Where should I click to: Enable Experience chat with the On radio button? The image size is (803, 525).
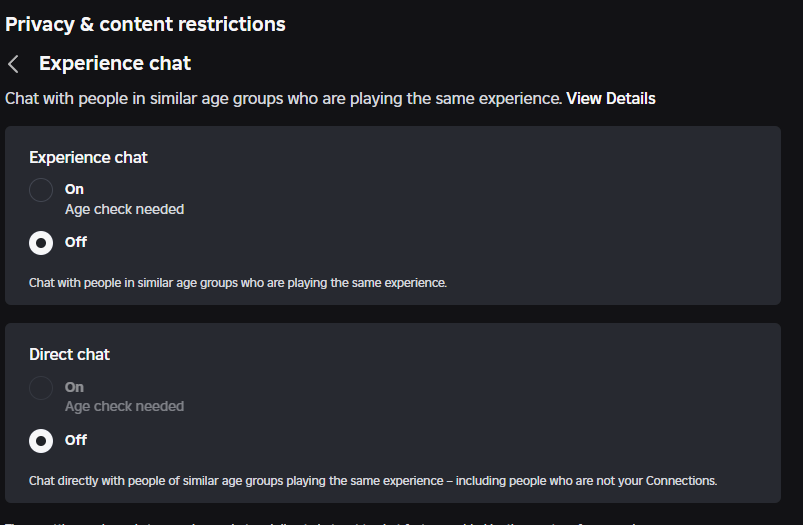click(41, 190)
